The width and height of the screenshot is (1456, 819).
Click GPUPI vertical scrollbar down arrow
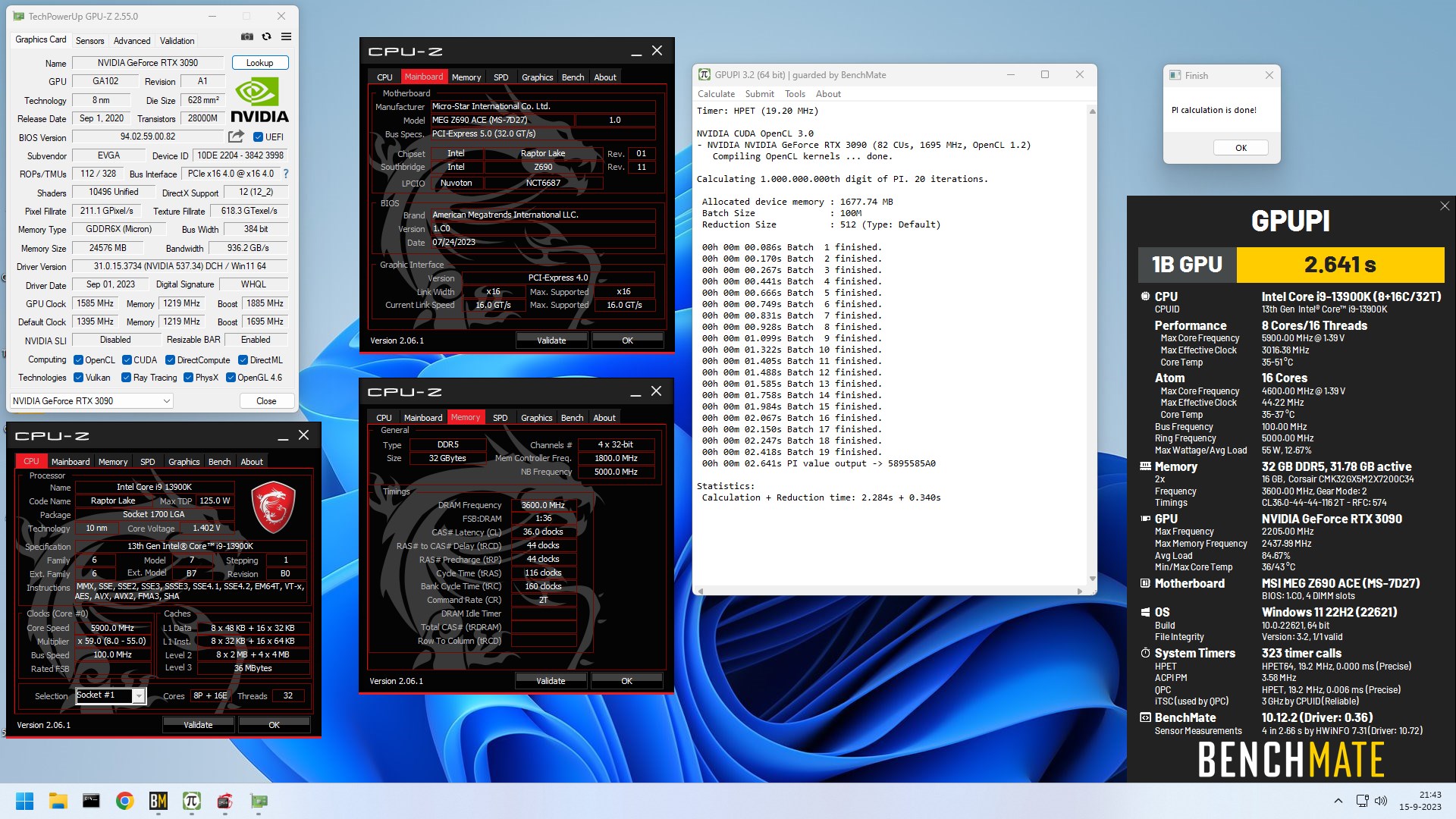(1092, 579)
